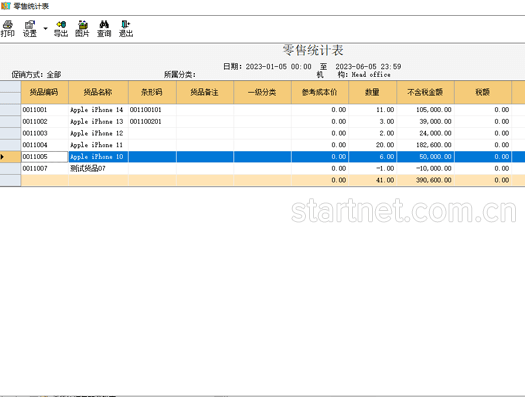This screenshot has height=397, width=525.
Task: Click the app icon in title bar
Action: pos(6,6)
